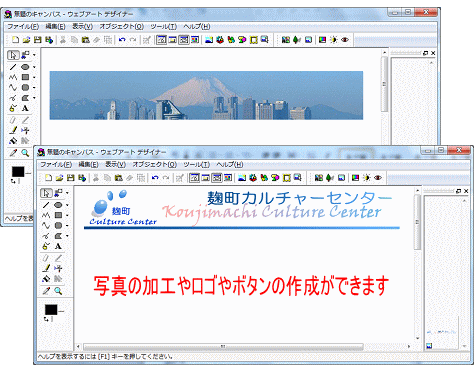
Task: Toggle fourth colorful view button in front window toolbar
Action: click(228, 178)
